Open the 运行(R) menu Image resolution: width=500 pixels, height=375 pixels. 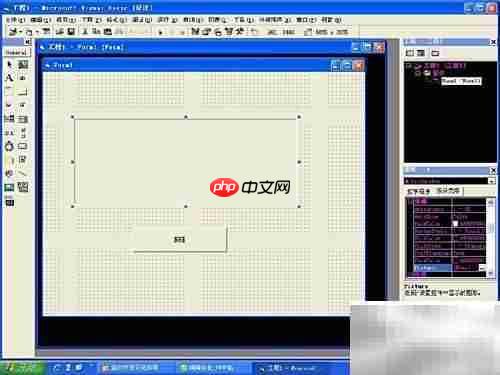pos(168,20)
